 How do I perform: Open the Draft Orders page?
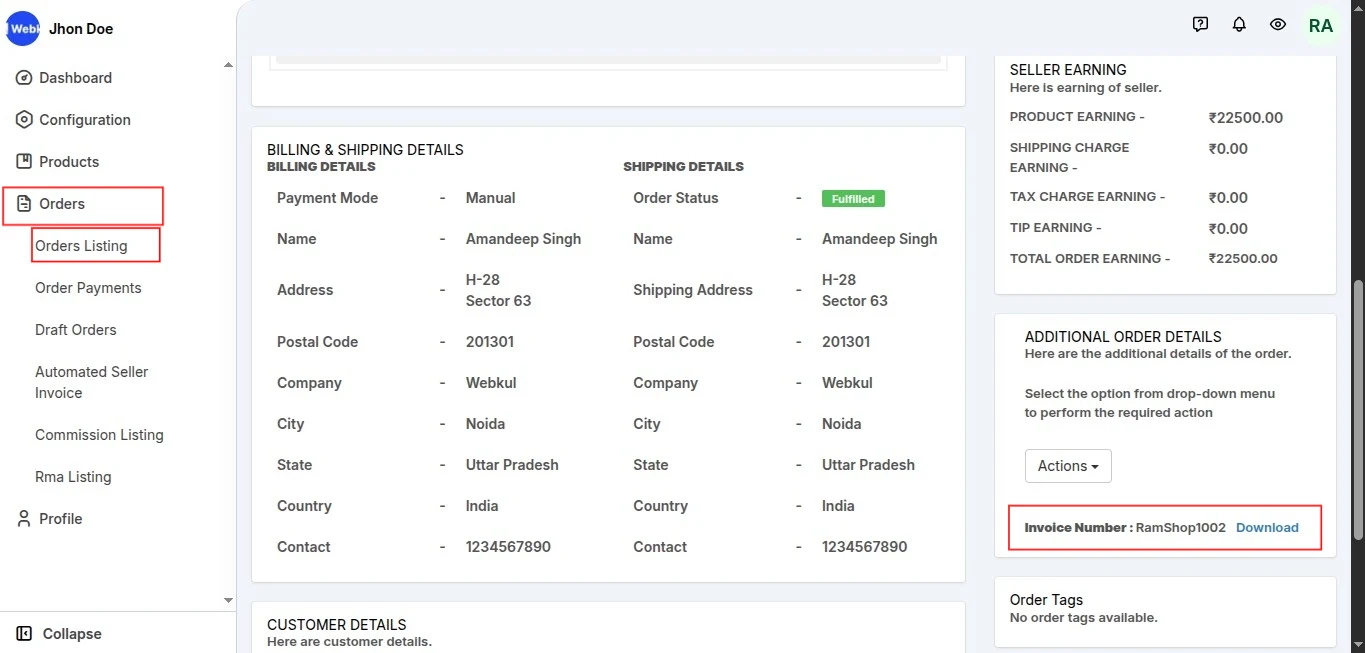click(x=76, y=330)
